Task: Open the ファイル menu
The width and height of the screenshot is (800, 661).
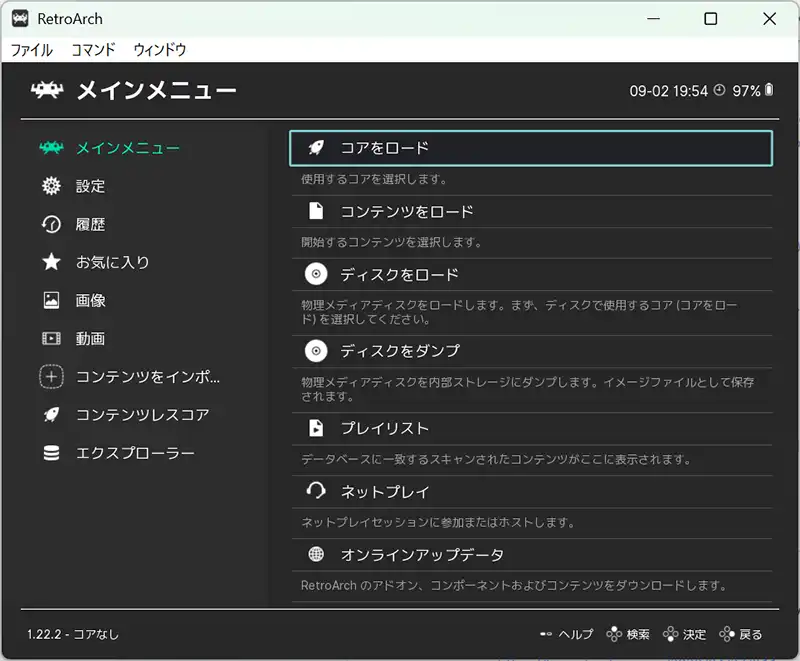Action: pos(31,49)
